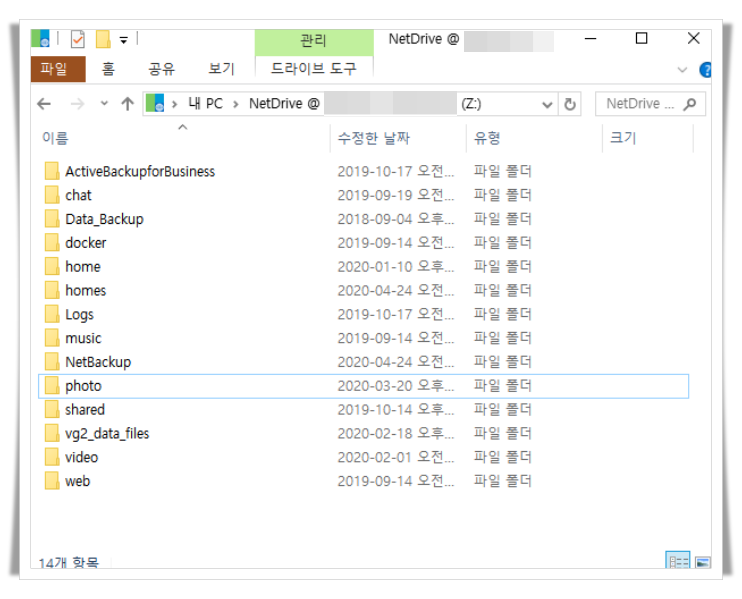Click 내 PC in the address breadcrumb
742x599 pixels.
[205, 104]
